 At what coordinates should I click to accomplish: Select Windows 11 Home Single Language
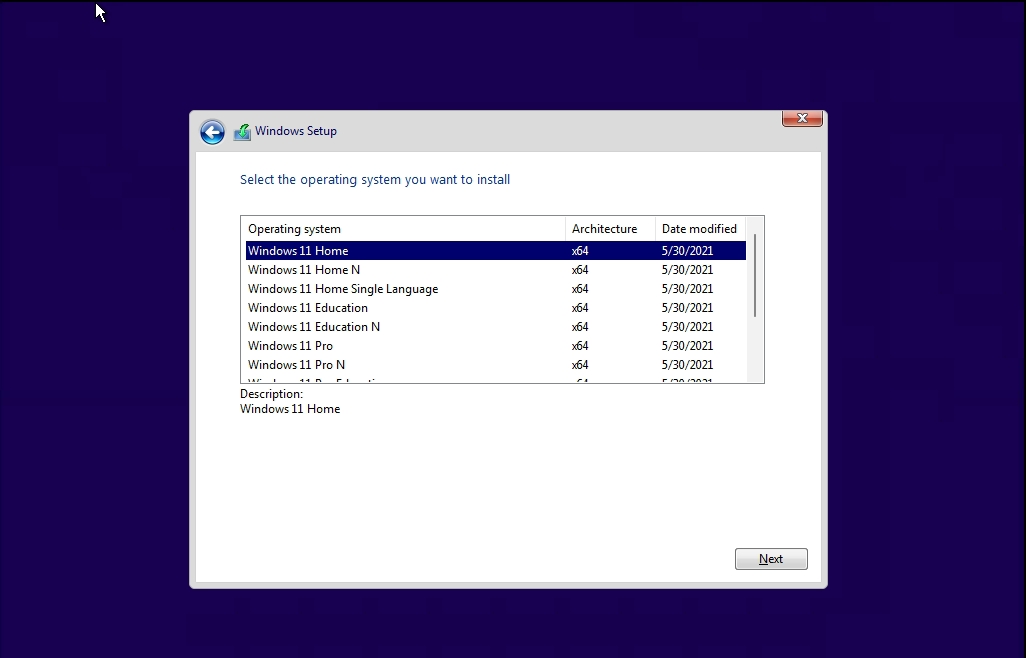tap(350, 288)
